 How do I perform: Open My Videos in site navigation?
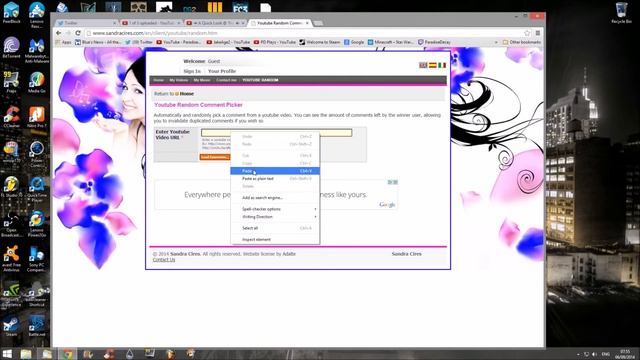179,80
